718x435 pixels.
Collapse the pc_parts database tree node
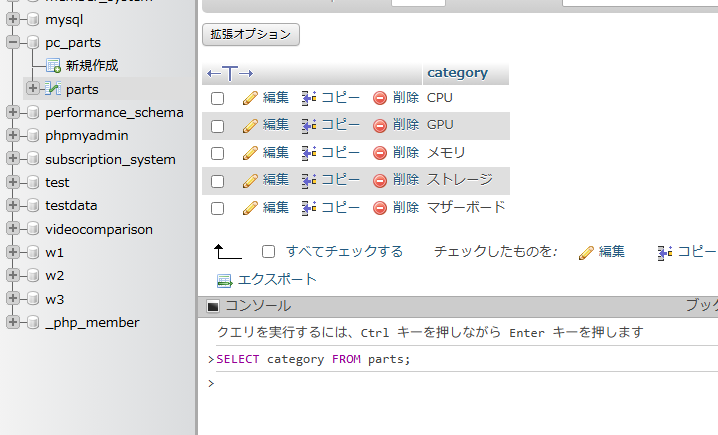[13, 43]
